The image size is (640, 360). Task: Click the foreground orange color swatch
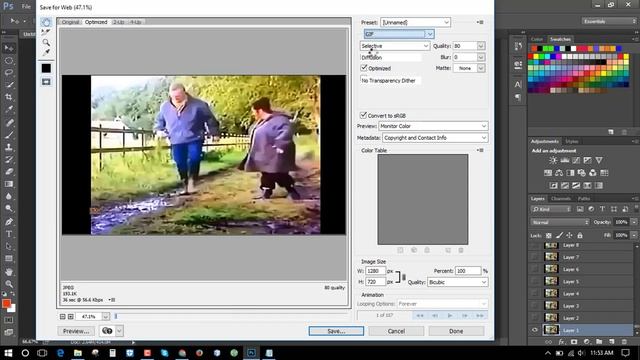[6, 303]
